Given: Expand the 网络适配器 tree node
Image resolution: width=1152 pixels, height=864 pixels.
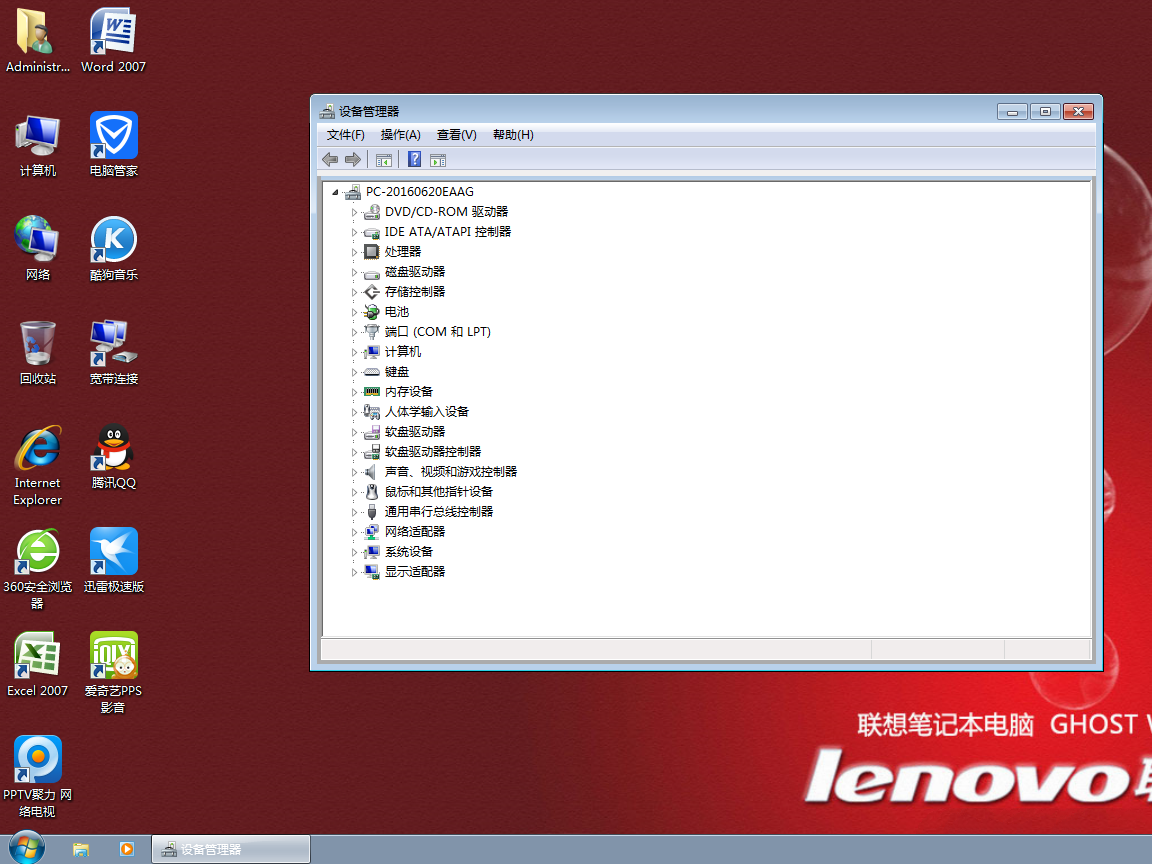Looking at the screenshot, I should tap(354, 532).
